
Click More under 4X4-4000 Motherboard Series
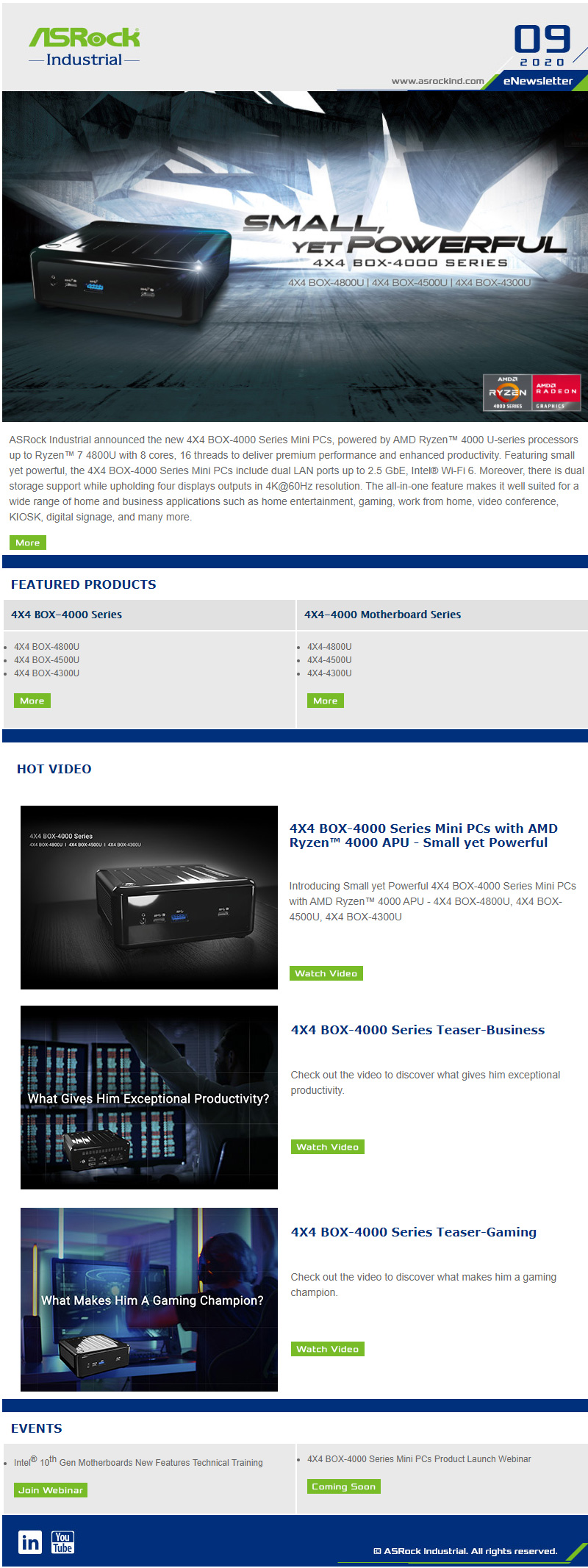pyautogui.click(x=326, y=701)
